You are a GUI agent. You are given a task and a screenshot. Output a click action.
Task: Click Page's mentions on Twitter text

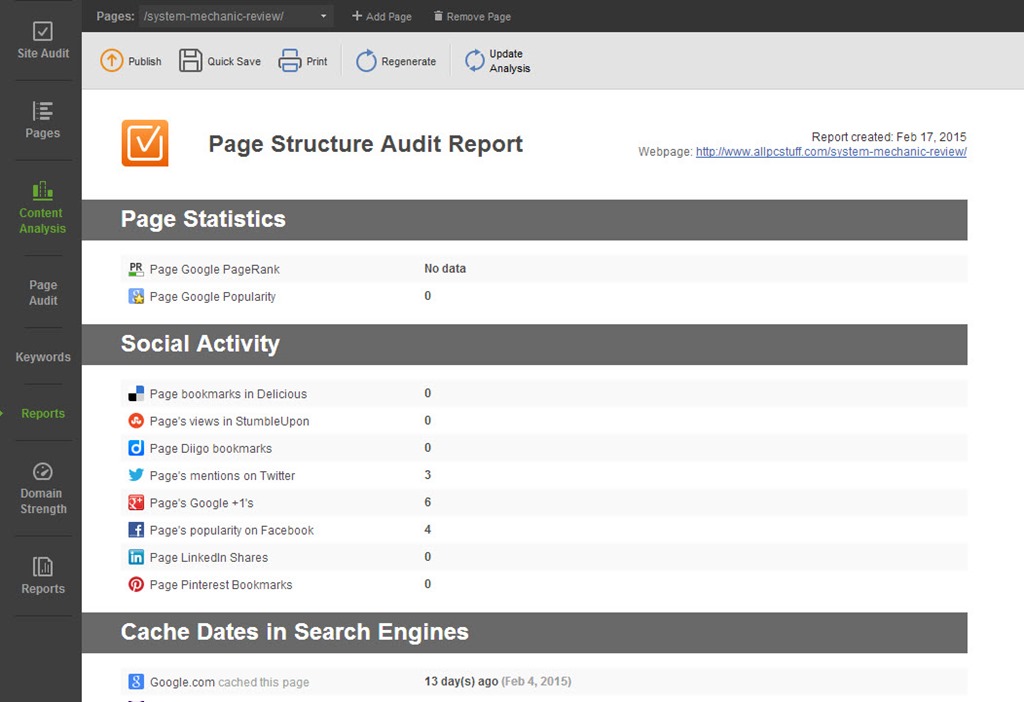point(222,476)
